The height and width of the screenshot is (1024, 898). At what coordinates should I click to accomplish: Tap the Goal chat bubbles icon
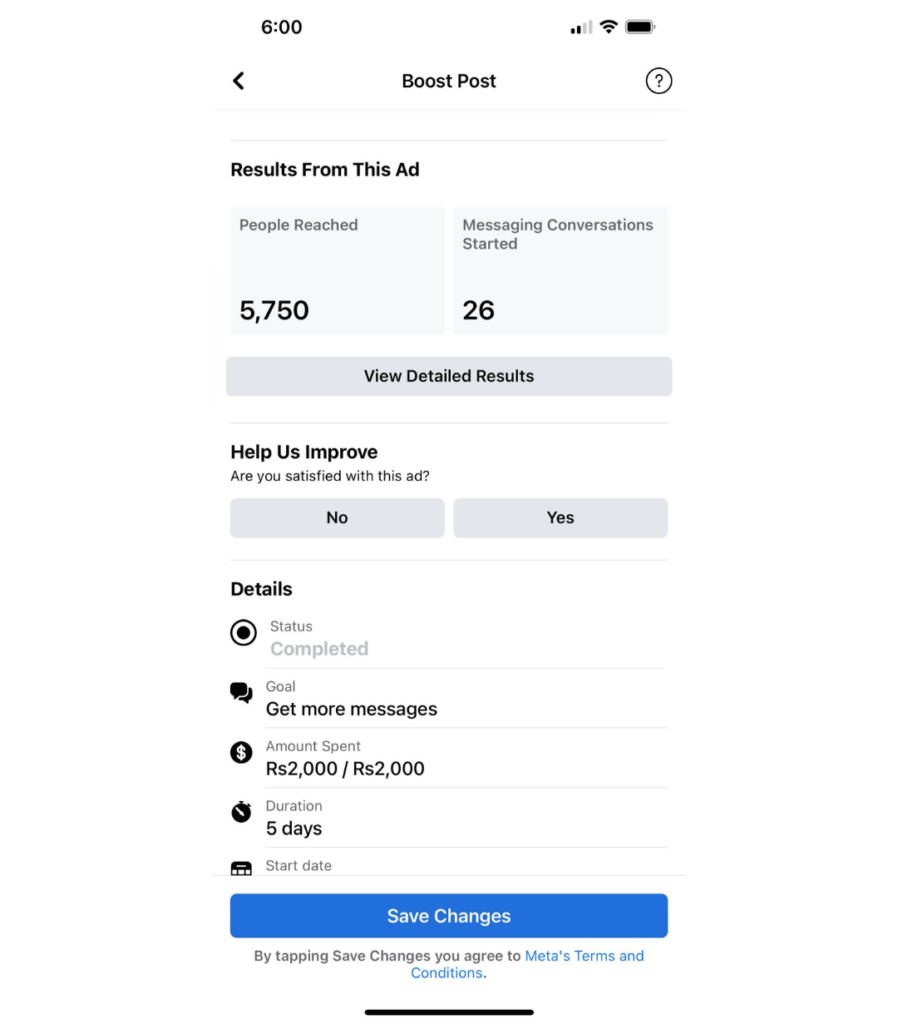[x=241, y=693]
